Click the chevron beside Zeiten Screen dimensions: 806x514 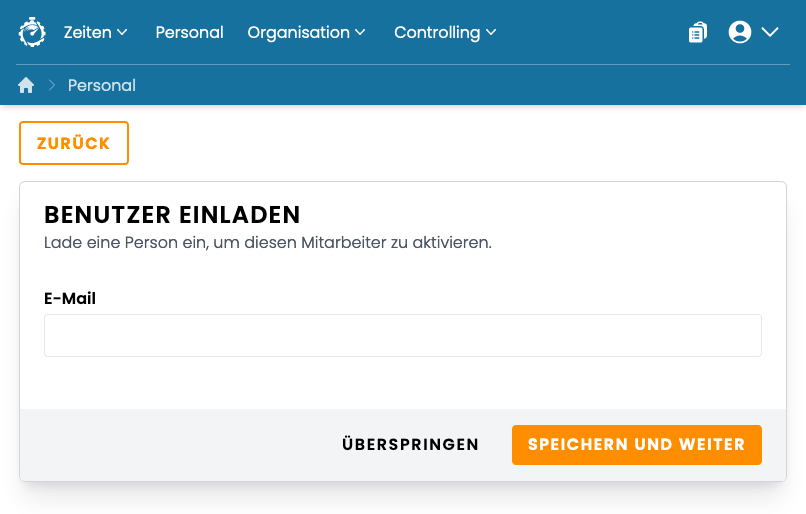pos(122,32)
